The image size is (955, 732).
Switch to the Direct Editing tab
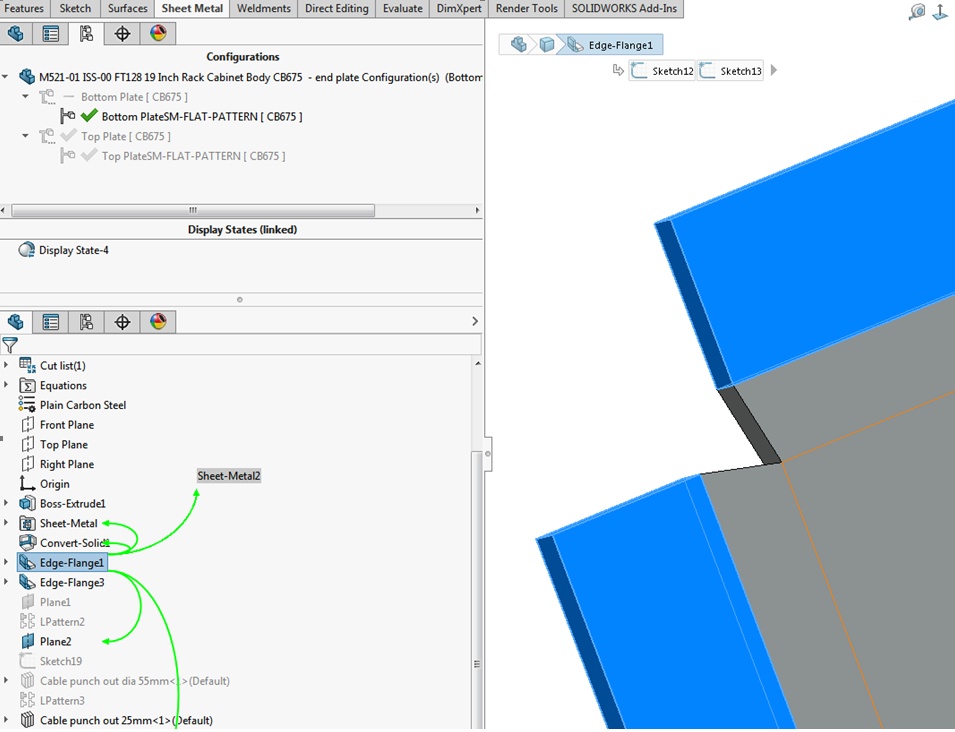[337, 9]
